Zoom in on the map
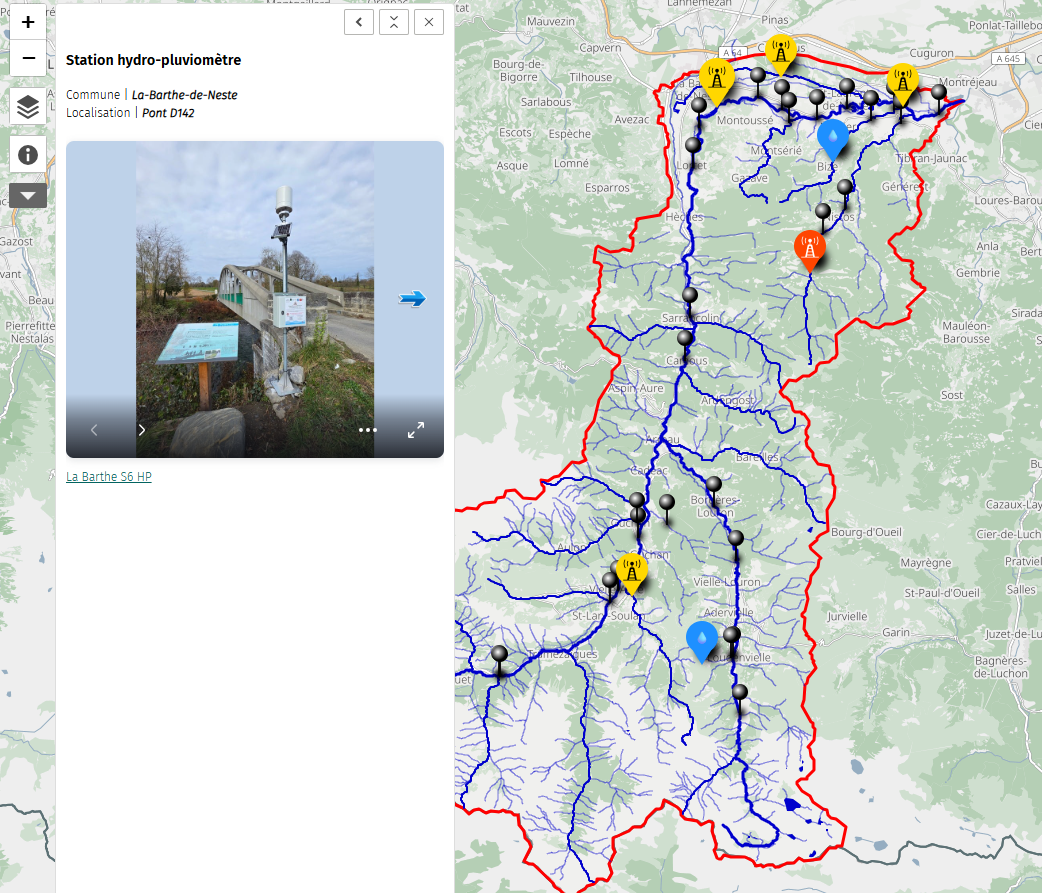The height and width of the screenshot is (893, 1042). pyautogui.click(x=28, y=22)
